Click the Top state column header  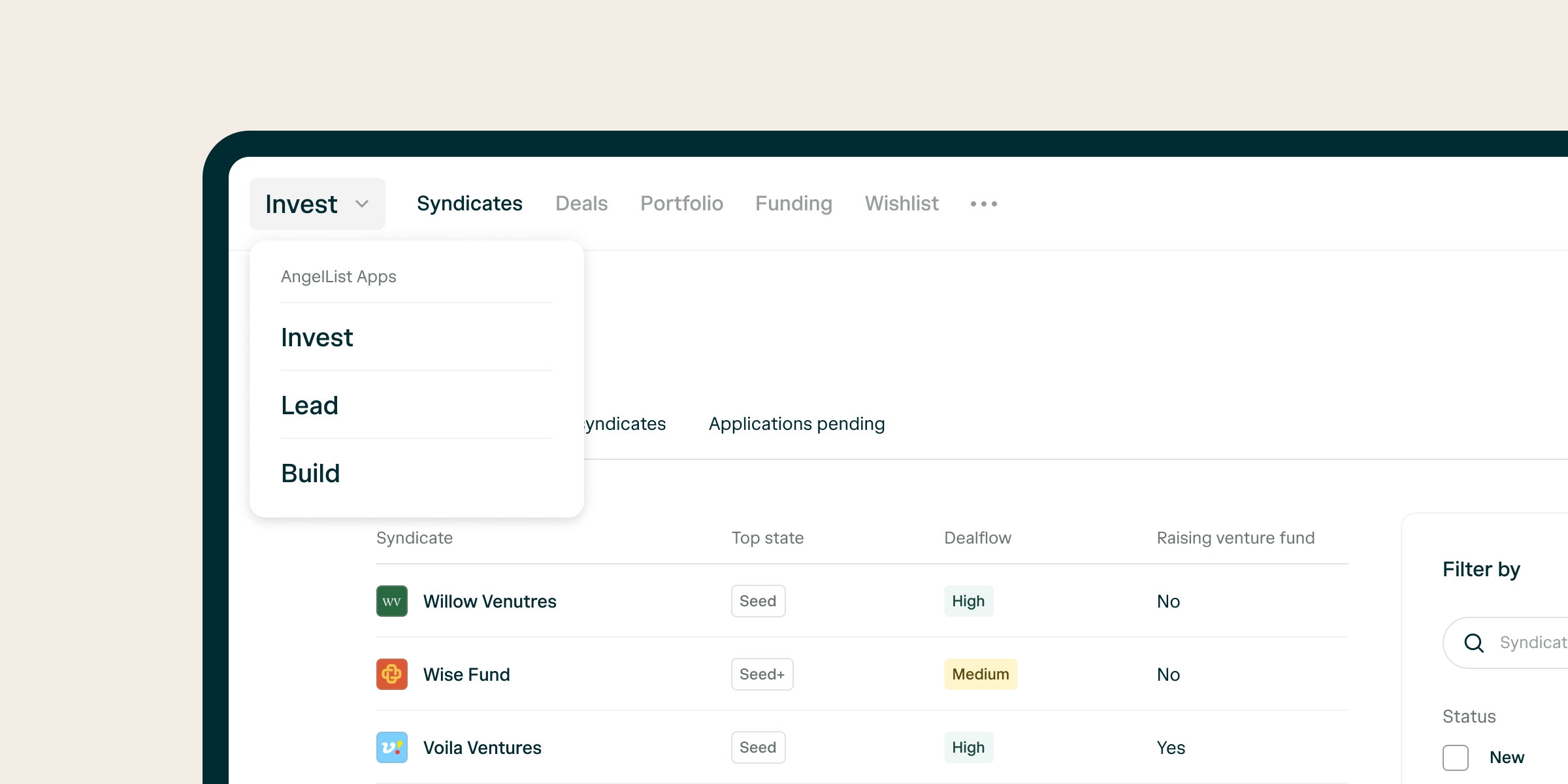click(768, 538)
